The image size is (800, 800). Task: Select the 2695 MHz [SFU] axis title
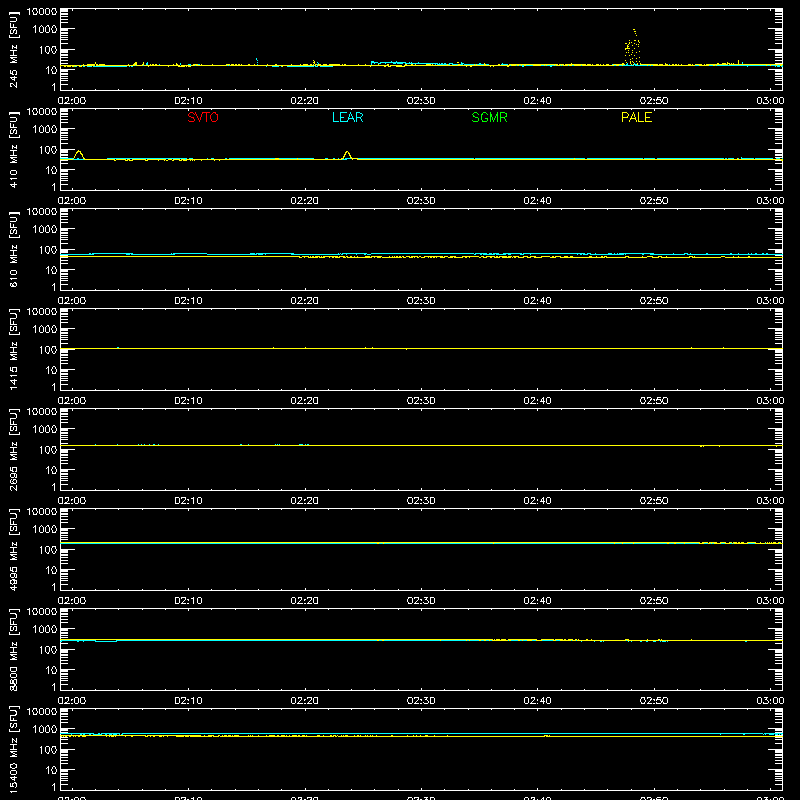13,449
